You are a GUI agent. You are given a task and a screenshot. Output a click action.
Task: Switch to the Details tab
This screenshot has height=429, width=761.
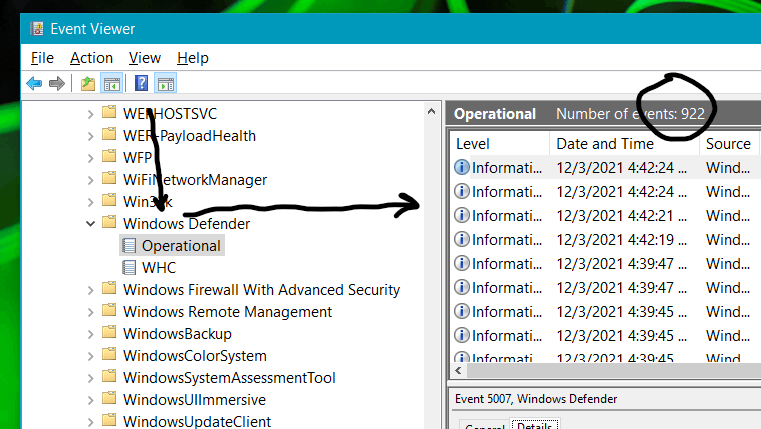534,424
